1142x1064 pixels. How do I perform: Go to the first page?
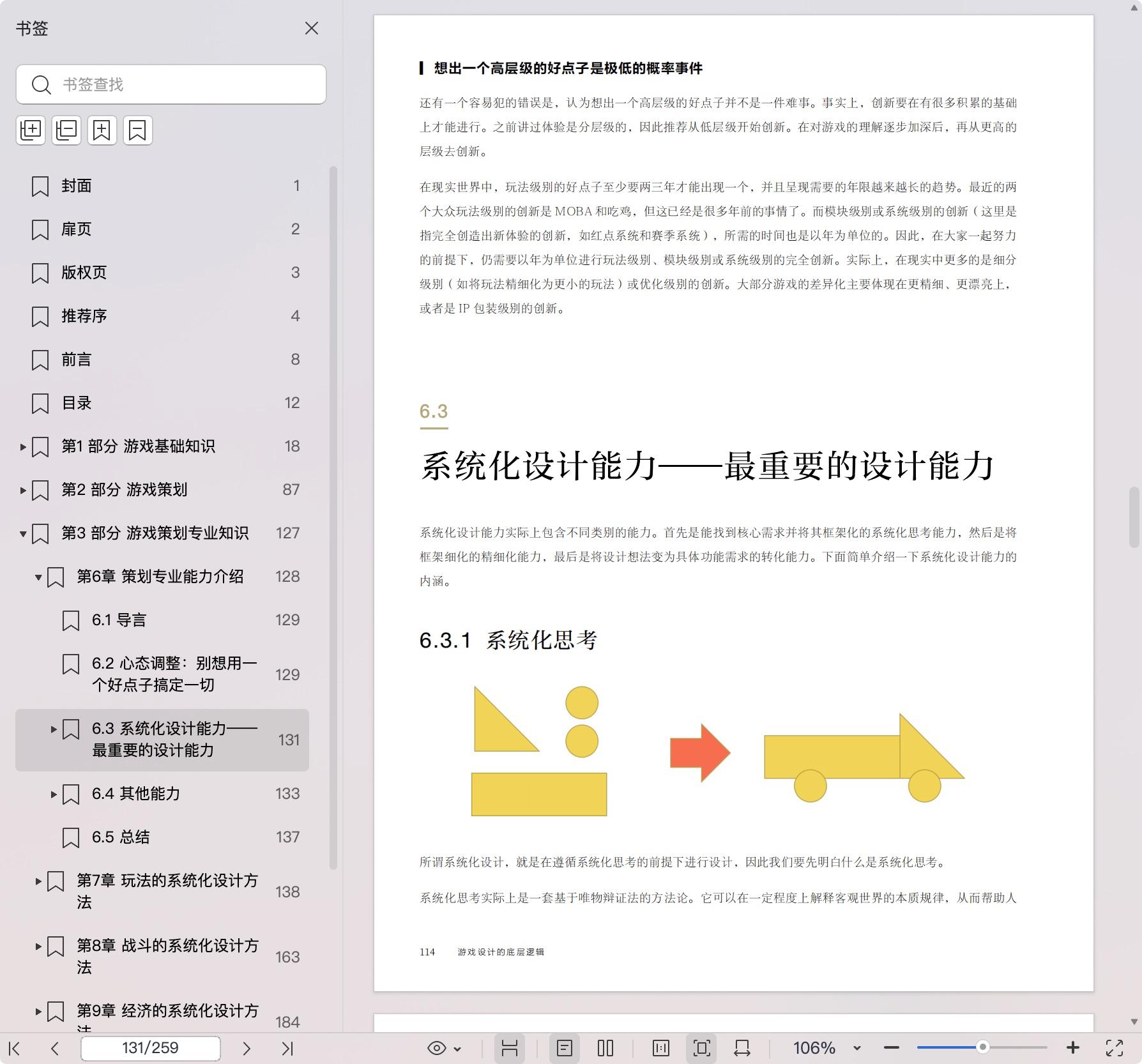(15, 1048)
